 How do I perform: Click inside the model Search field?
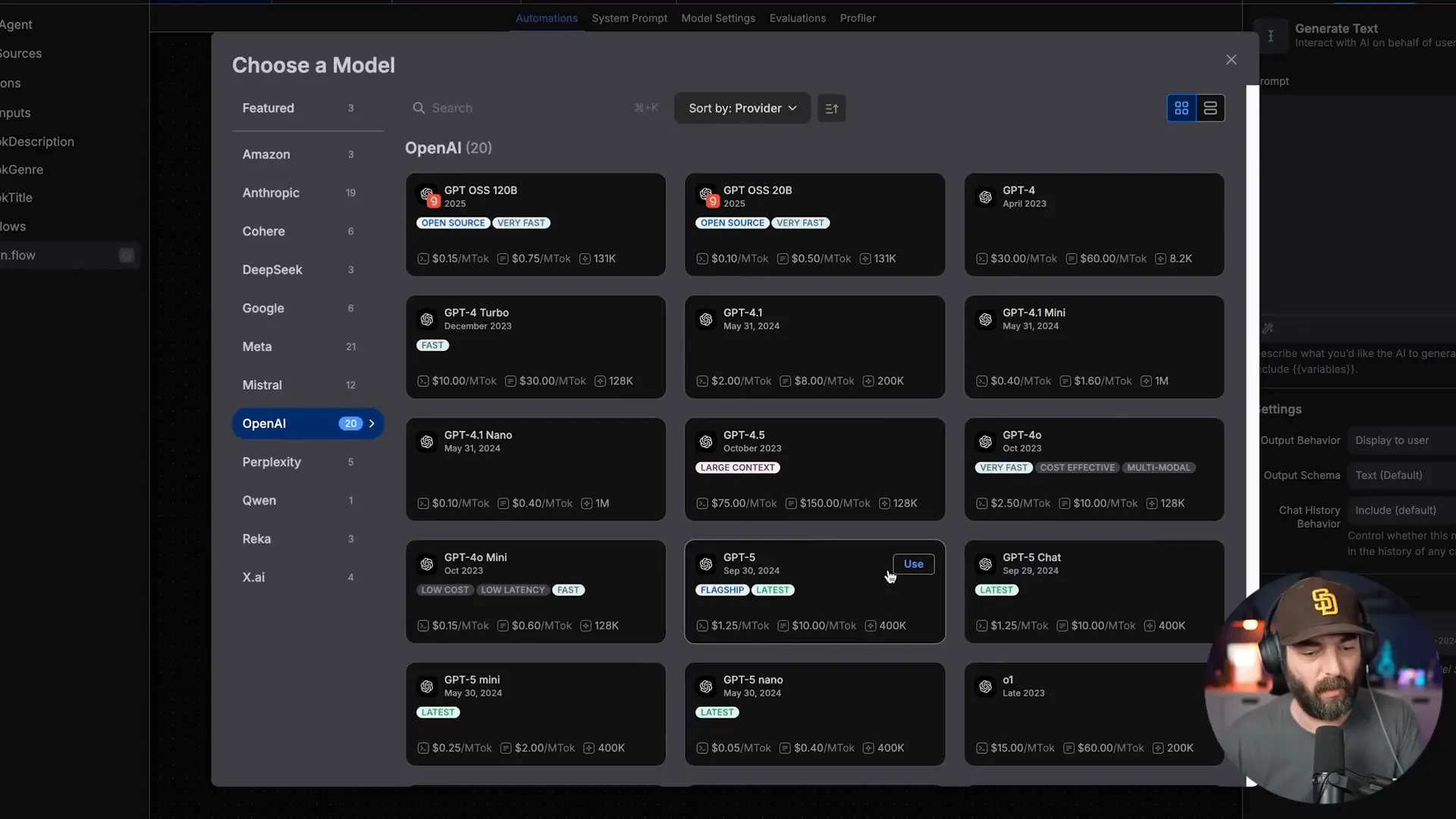point(493,108)
